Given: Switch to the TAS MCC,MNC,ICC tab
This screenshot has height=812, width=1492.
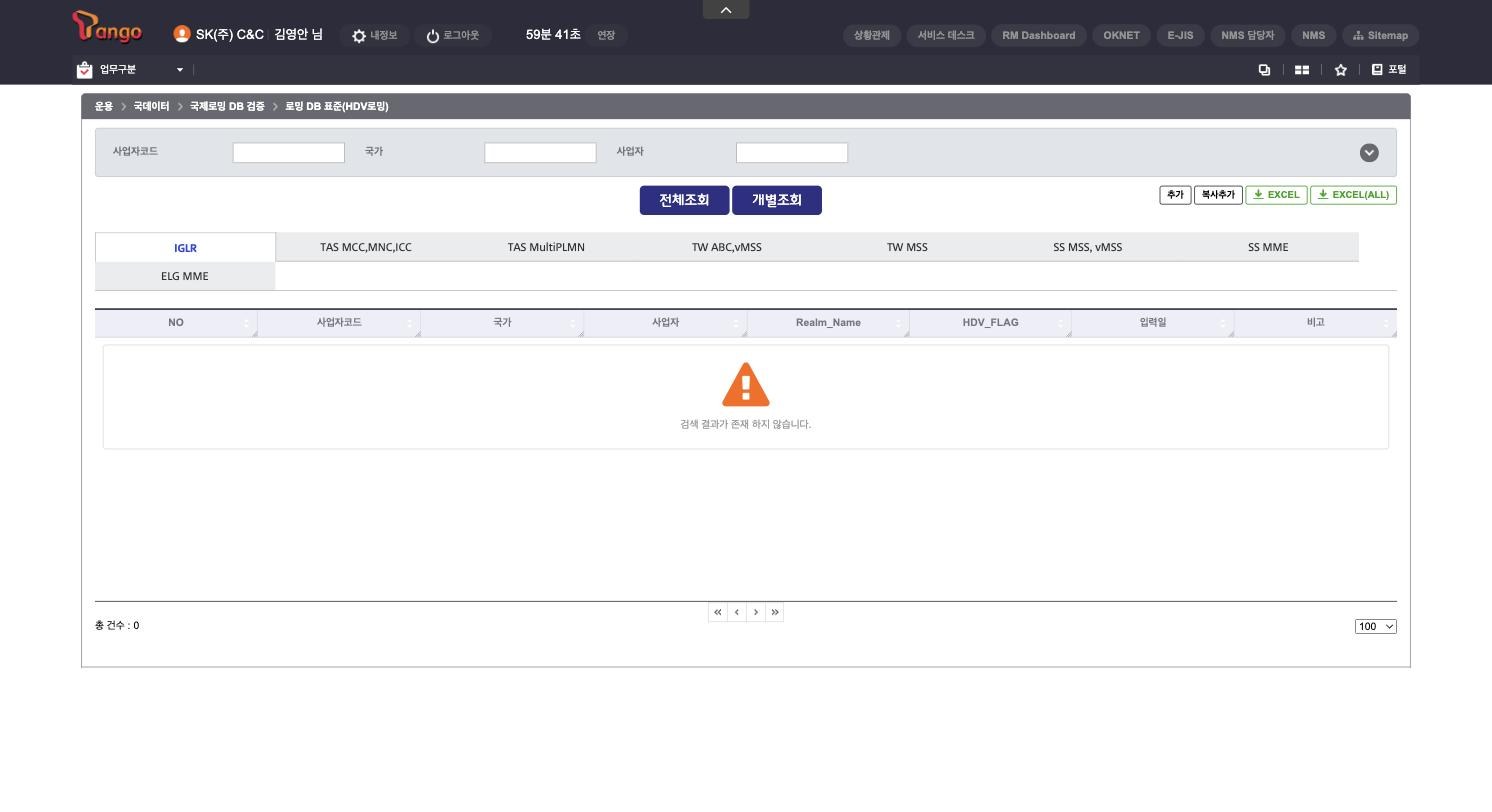Looking at the screenshot, I should pyautogui.click(x=366, y=247).
